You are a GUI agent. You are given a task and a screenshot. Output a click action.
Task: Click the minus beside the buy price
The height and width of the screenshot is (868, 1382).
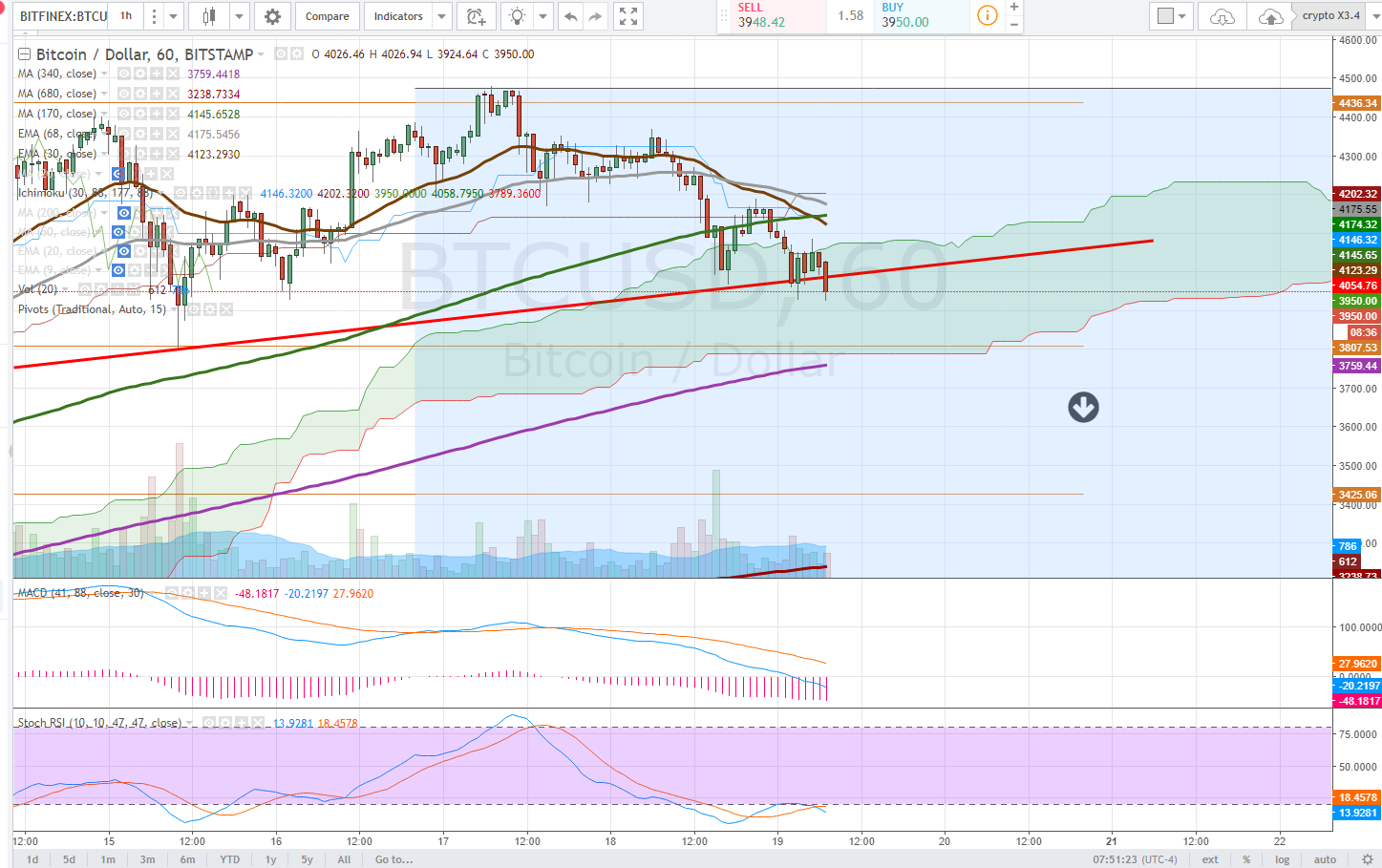coord(1014,25)
